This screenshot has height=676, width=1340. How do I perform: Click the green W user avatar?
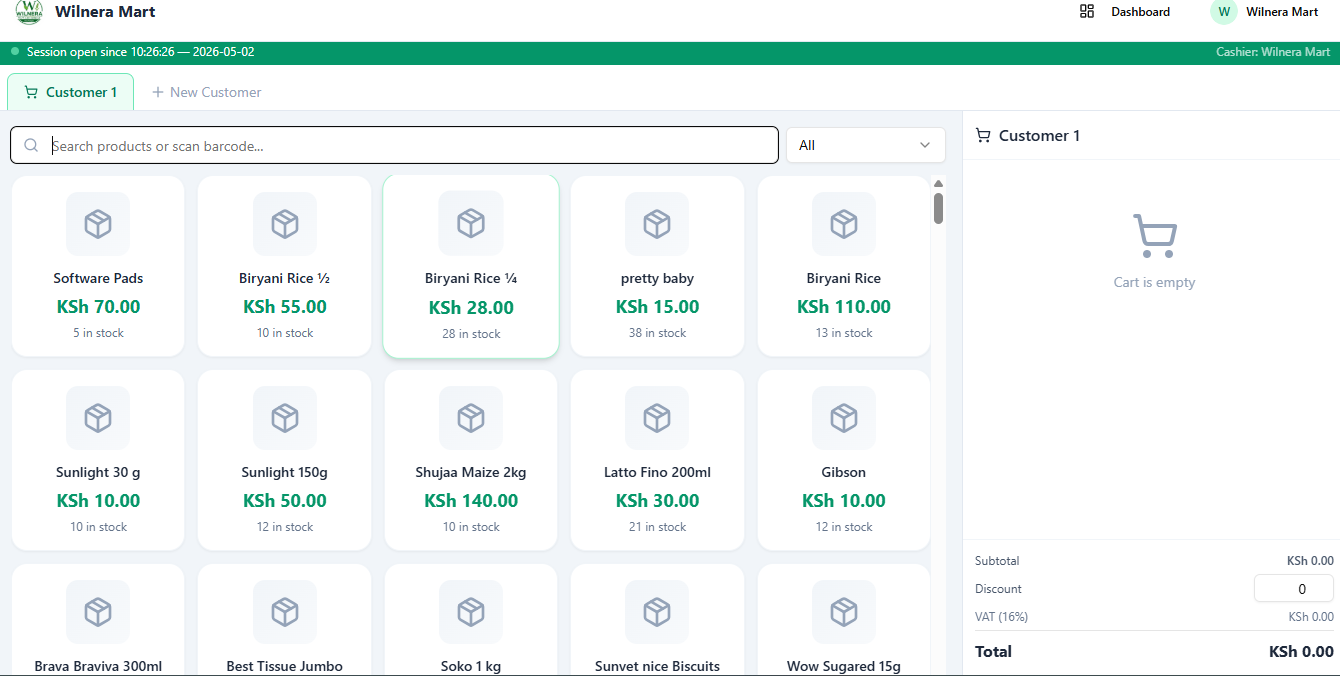(1224, 11)
